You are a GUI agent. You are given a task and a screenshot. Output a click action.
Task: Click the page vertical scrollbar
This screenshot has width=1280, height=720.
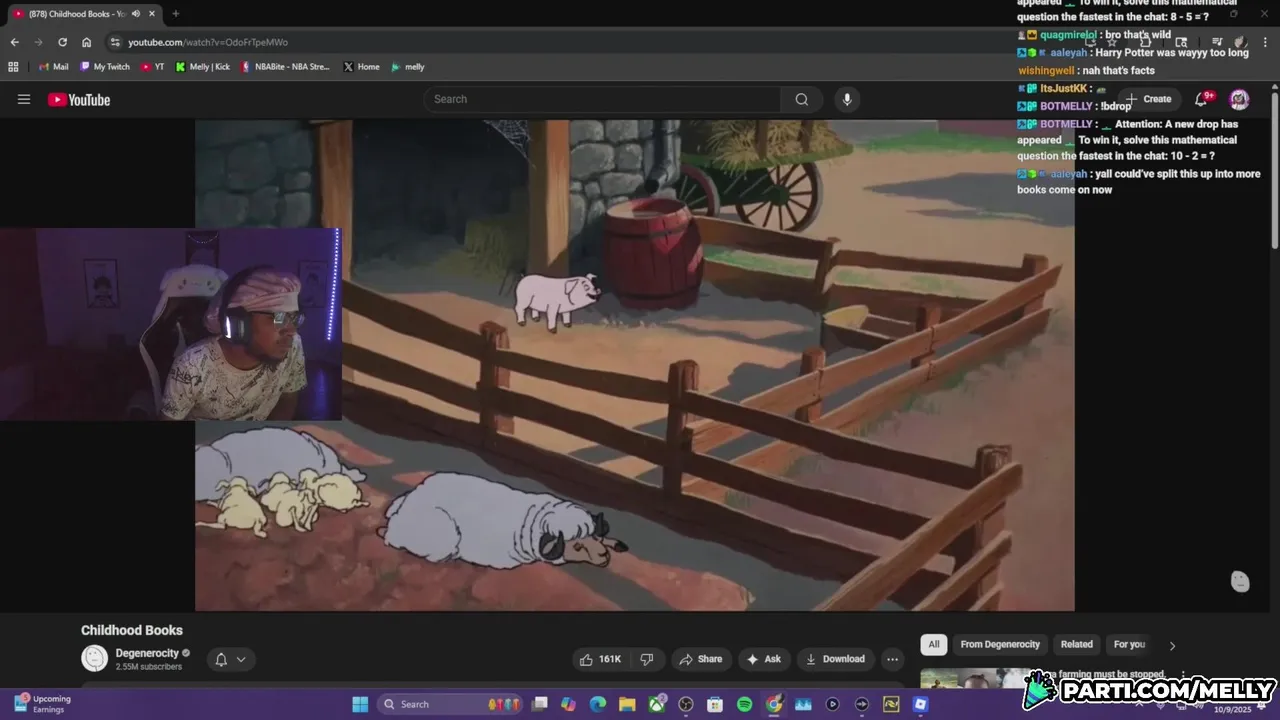coord(1275,170)
